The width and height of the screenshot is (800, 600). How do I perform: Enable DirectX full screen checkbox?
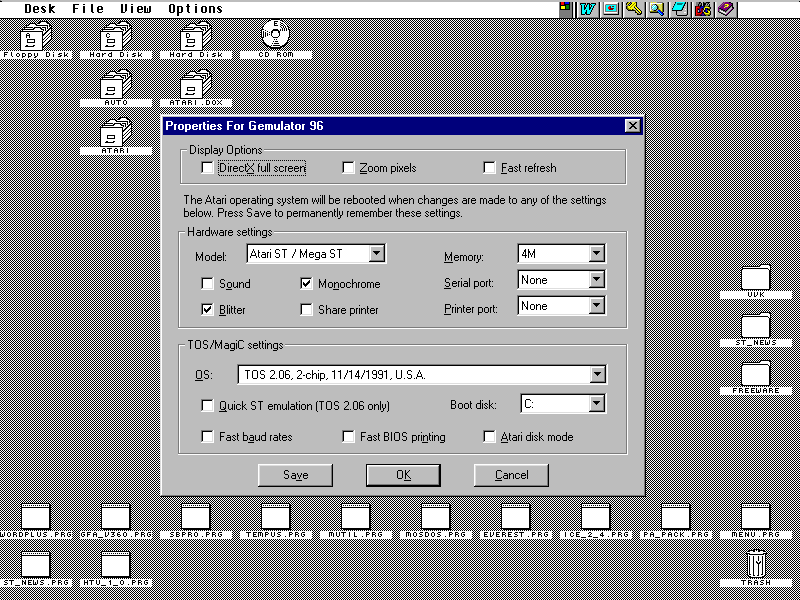[x=207, y=167]
